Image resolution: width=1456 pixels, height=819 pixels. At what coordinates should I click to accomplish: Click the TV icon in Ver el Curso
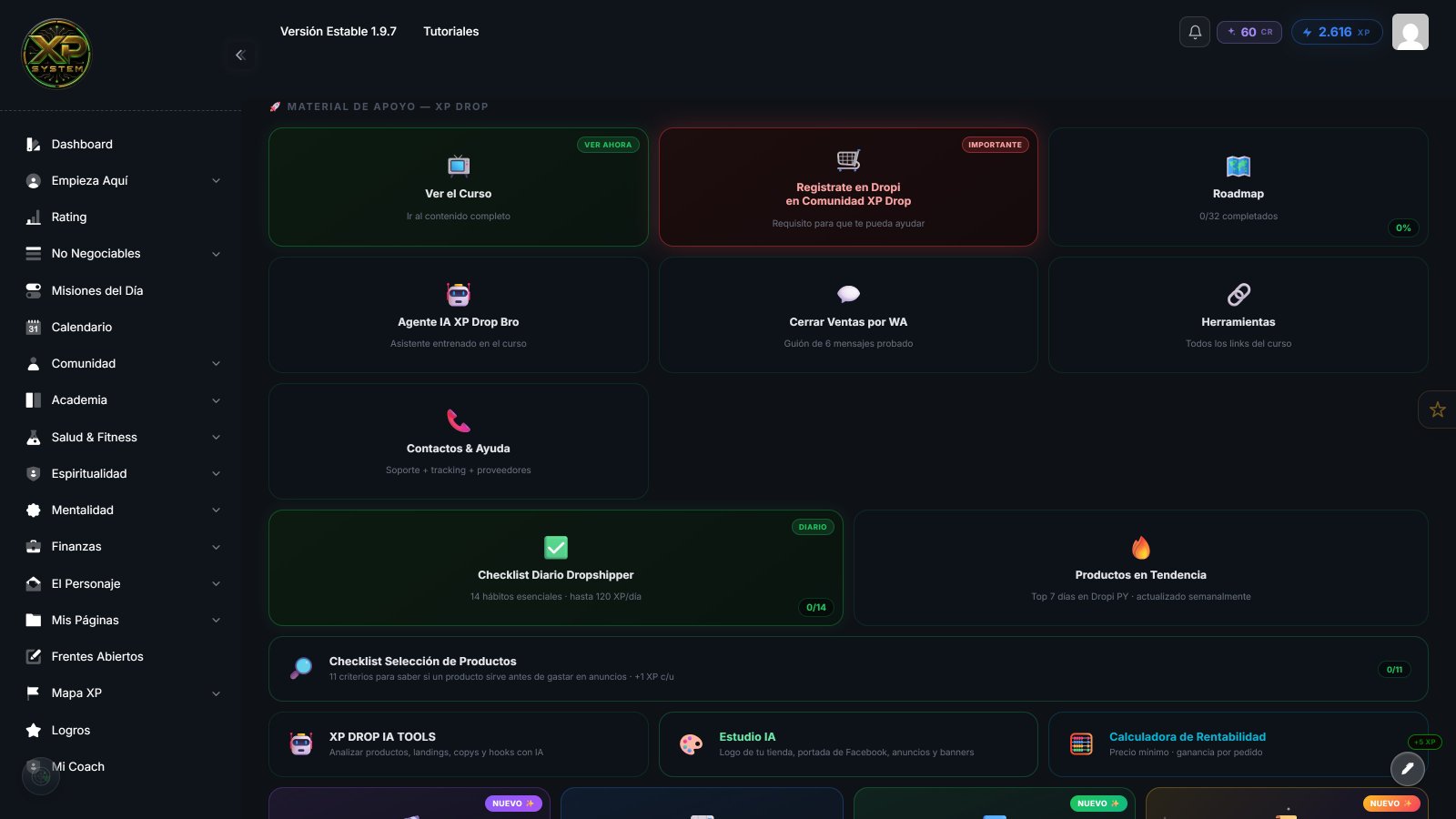tap(459, 166)
